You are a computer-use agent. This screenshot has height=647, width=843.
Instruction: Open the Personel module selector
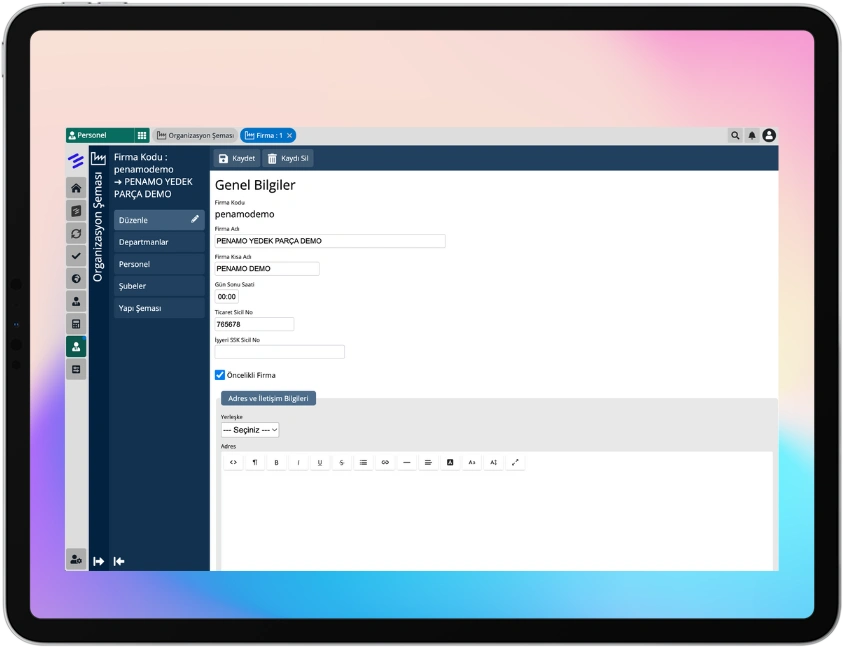pyautogui.click(x=99, y=135)
